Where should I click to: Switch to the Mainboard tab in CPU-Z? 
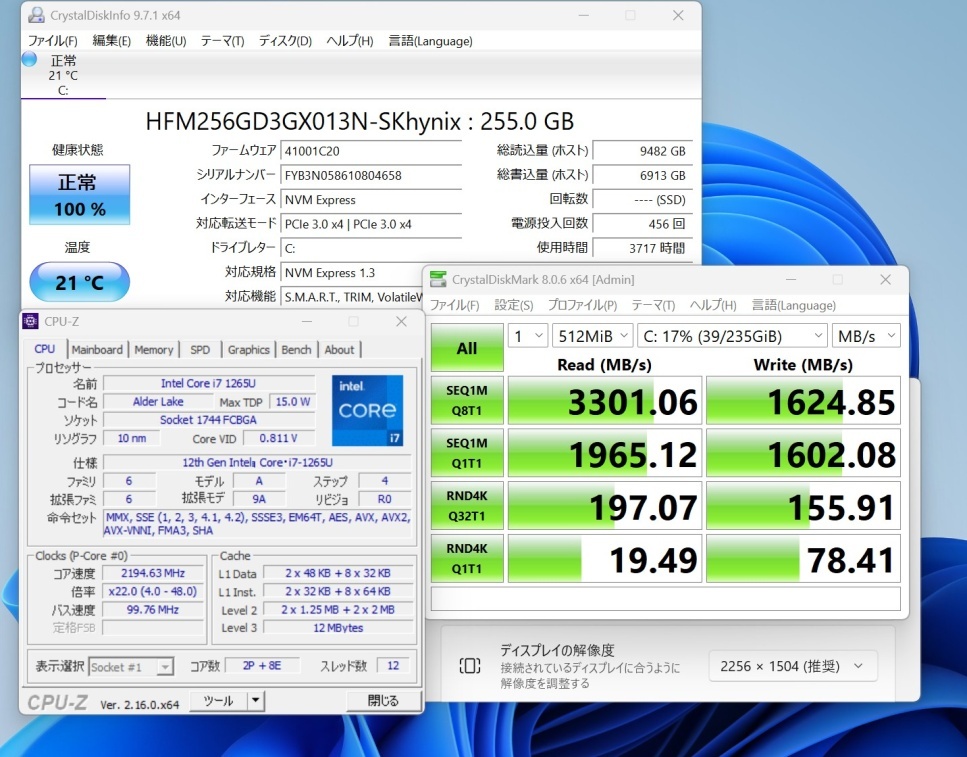point(97,349)
